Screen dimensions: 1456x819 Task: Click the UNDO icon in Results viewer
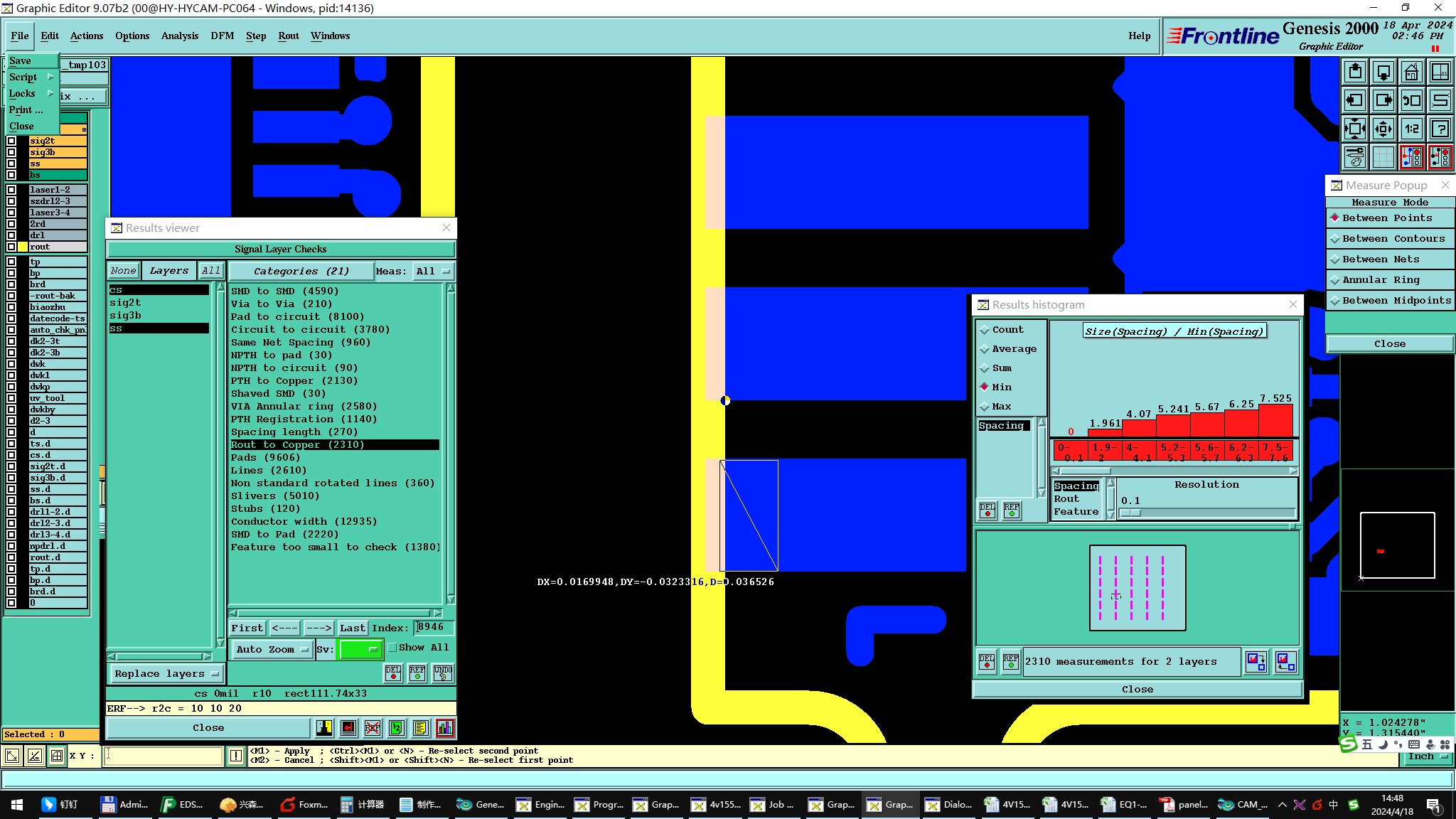pyautogui.click(x=443, y=673)
